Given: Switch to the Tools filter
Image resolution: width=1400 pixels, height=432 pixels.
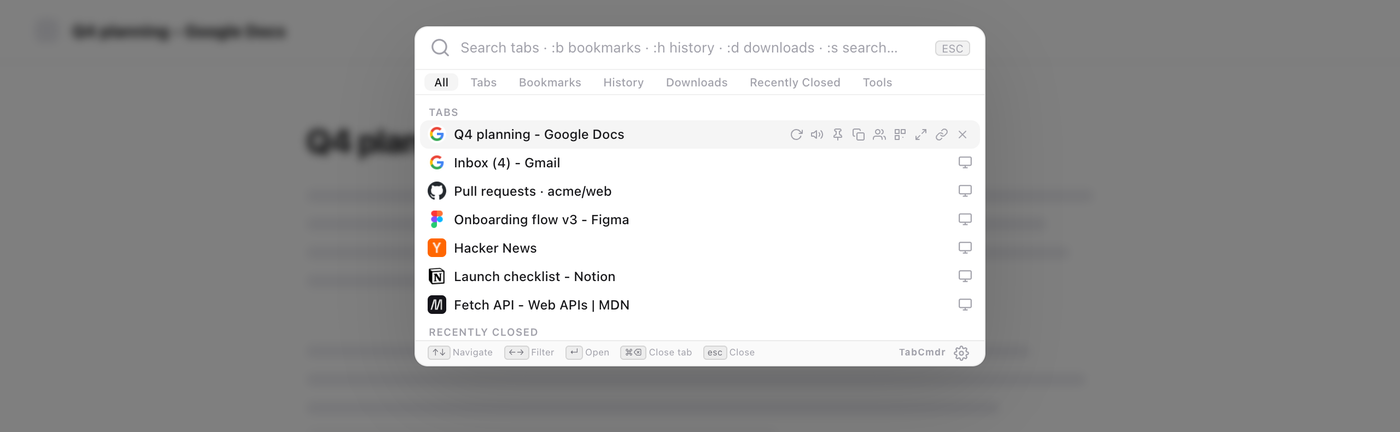Looking at the screenshot, I should [877, 82].
